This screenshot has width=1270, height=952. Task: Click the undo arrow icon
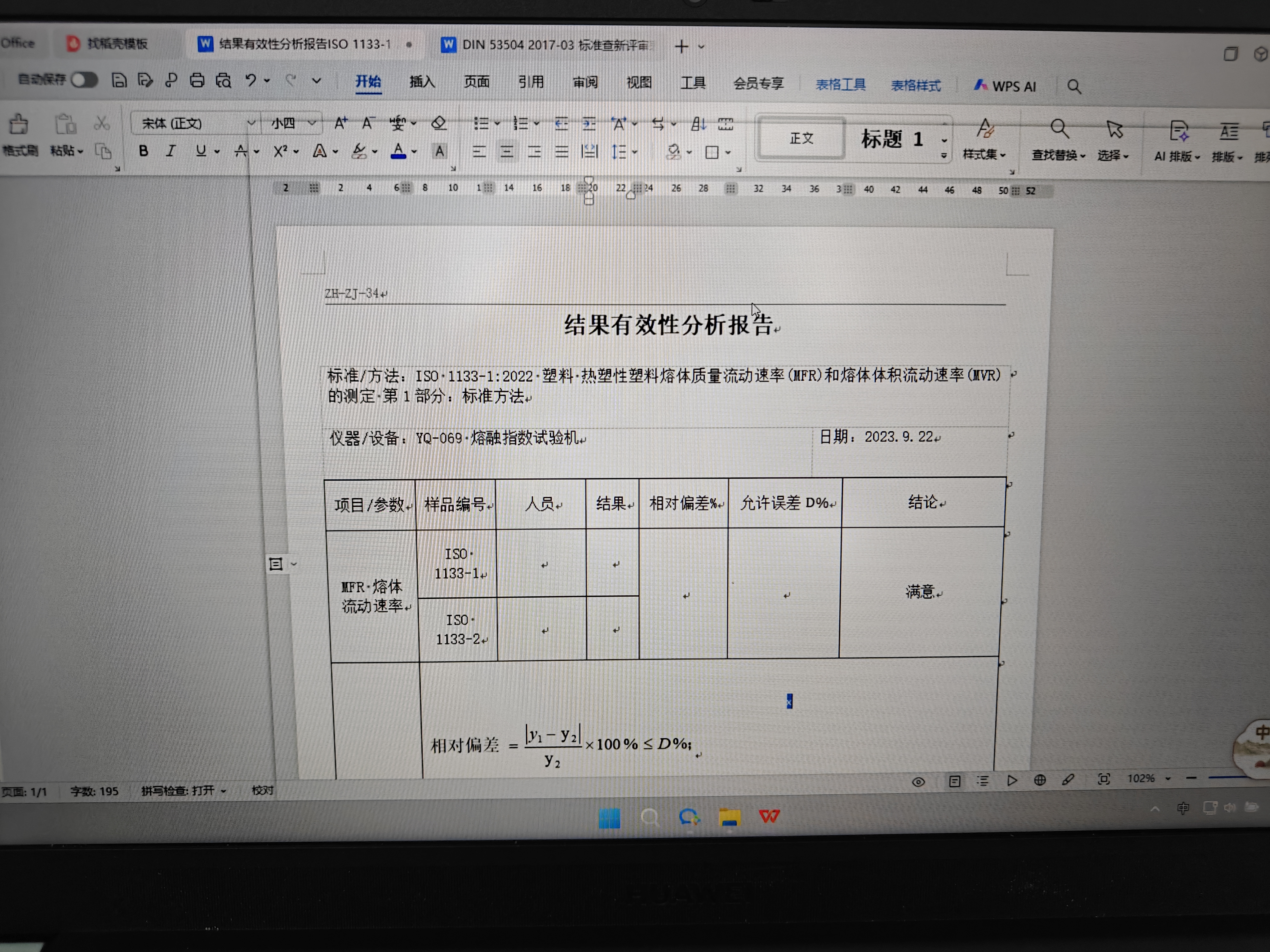[x=250, y=80]
